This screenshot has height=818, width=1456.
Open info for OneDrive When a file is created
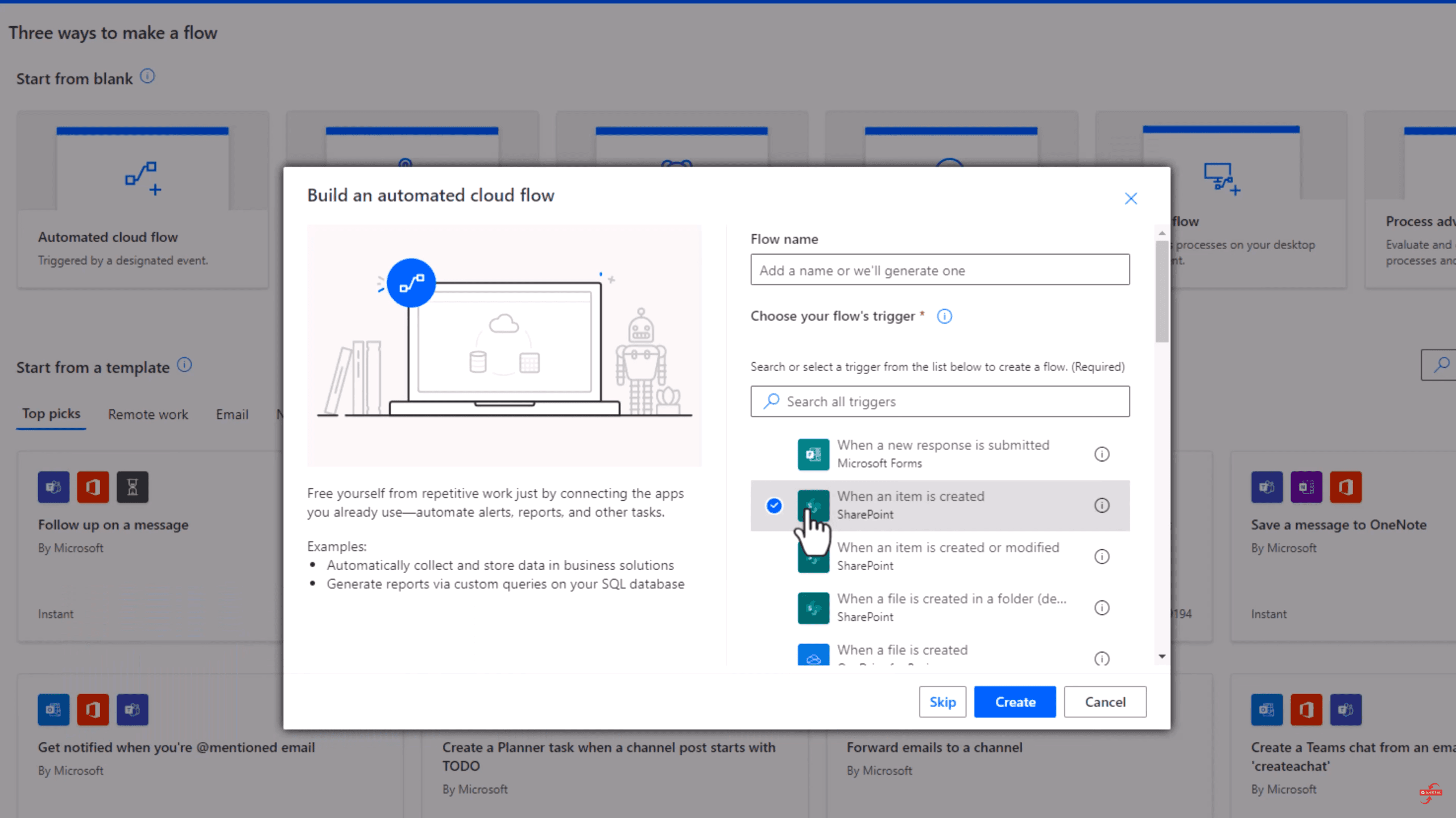coord(1102,658)
